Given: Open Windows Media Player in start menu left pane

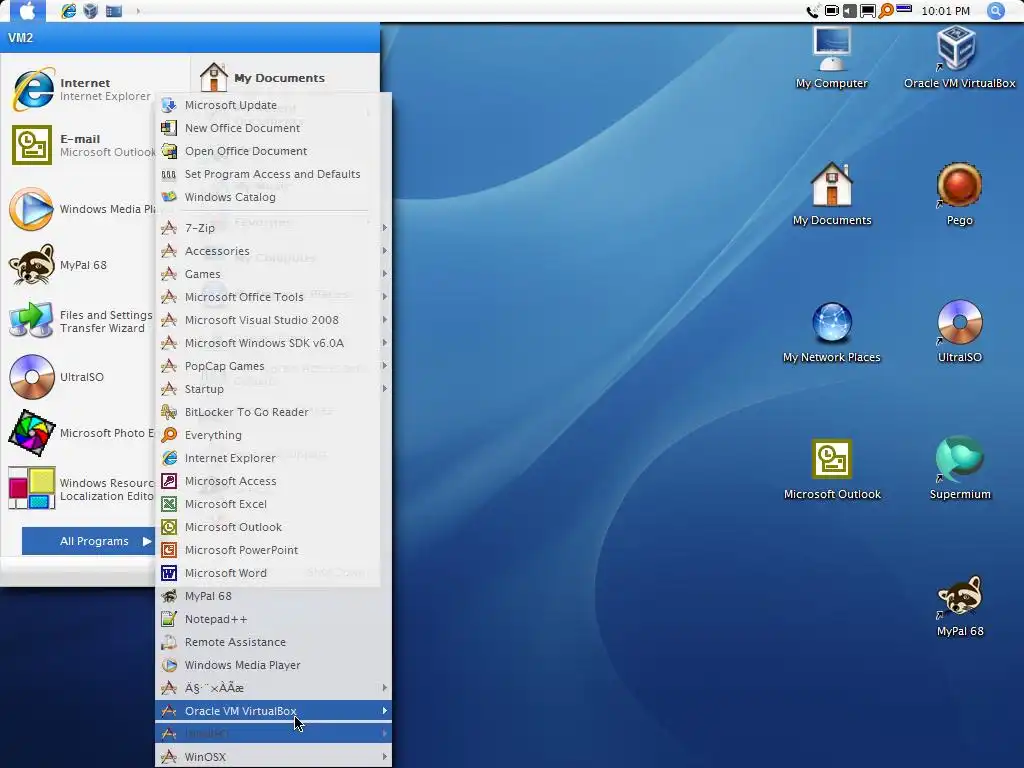Looking at the screenshot, I should point(82,209).
